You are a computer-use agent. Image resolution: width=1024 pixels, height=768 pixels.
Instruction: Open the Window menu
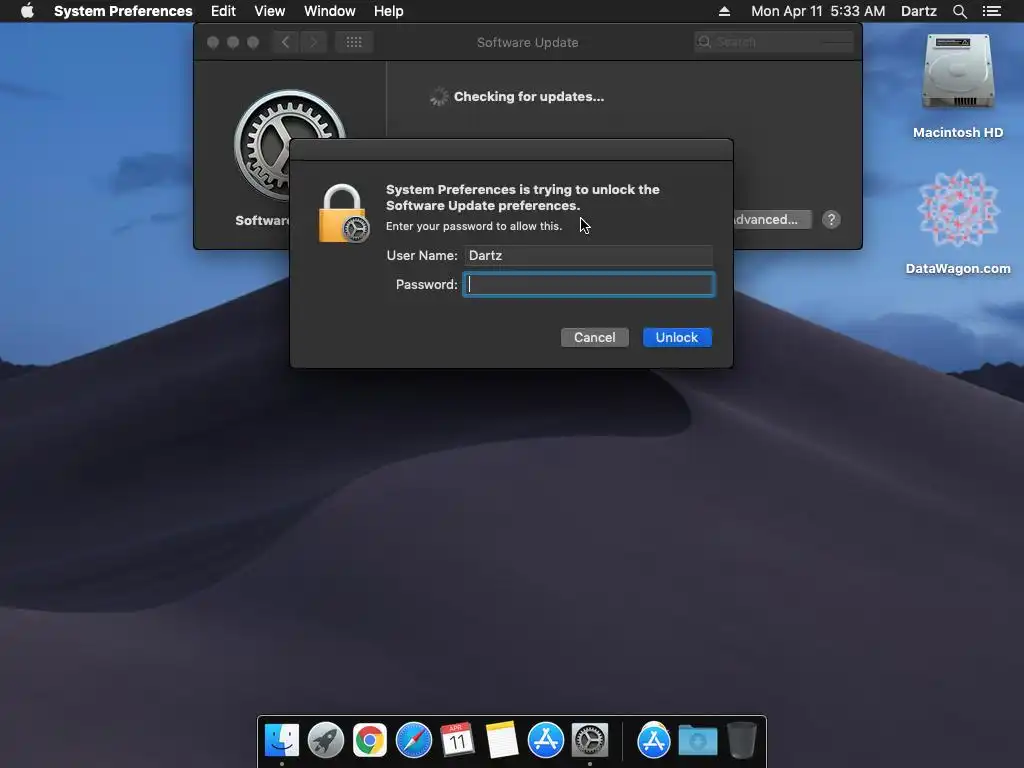tap(330, 11)
